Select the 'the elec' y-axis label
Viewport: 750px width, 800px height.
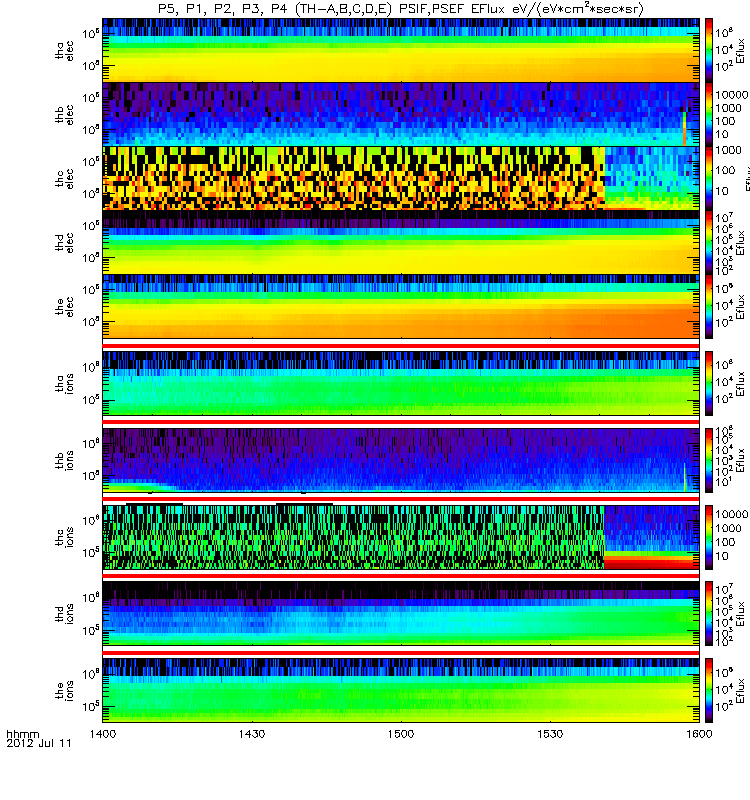pos(64,307)
